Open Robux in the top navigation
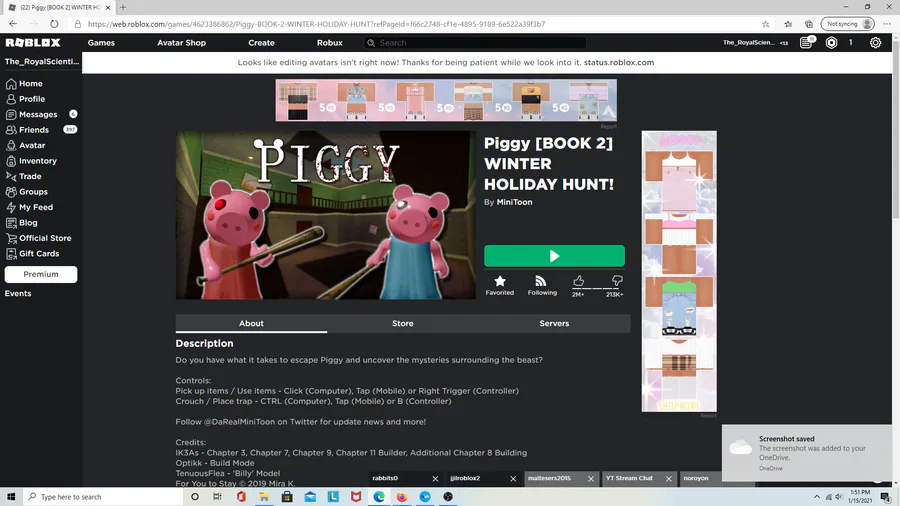Viewport: 900px width, 506px height. 329,43
